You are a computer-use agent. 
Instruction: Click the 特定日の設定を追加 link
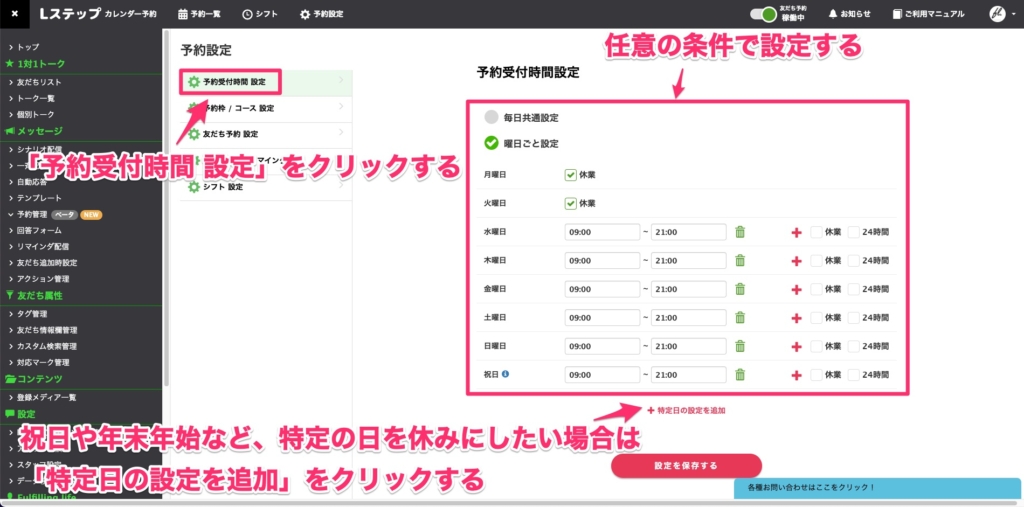click(686, 411)
